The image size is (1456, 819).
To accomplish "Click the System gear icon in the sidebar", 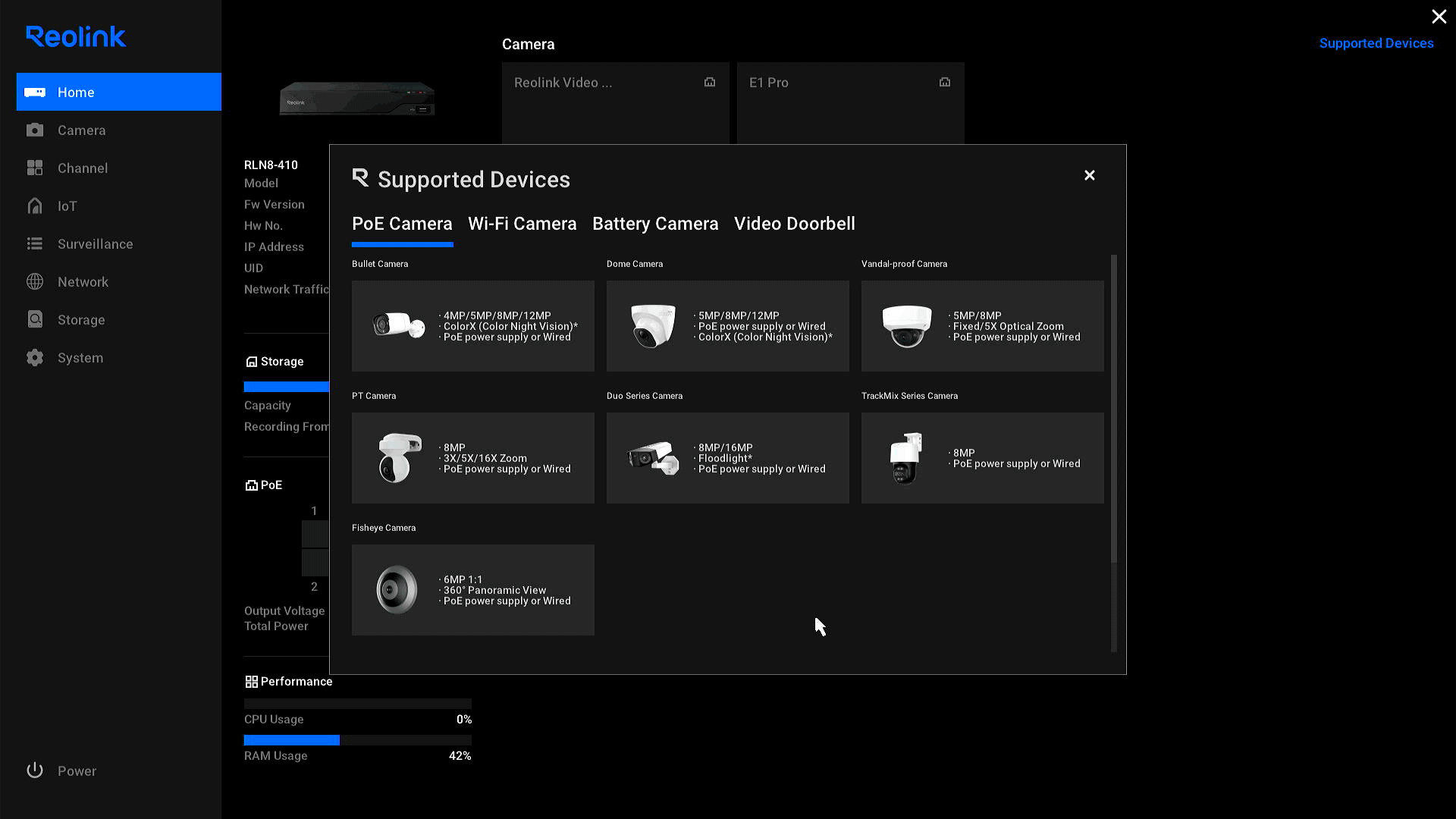I will pos(35,358).
